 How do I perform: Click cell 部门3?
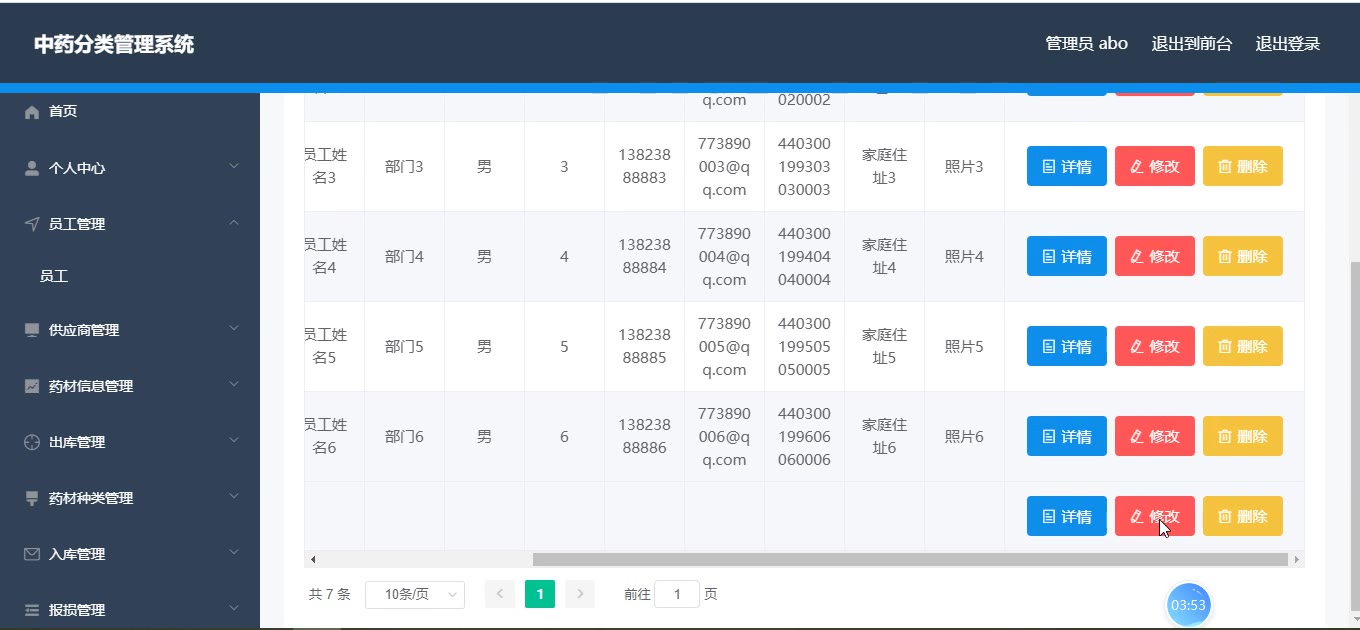coord(404,167)
